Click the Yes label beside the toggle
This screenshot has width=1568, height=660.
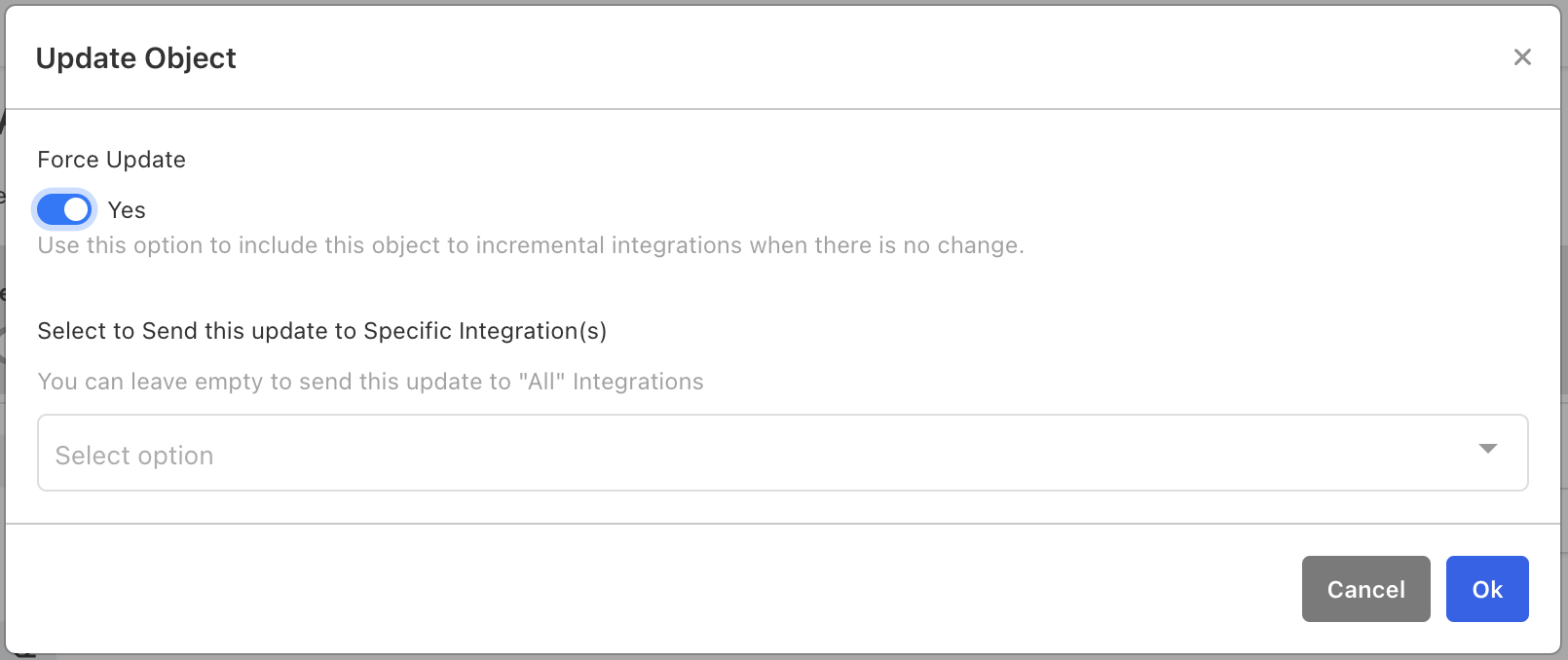pyautogui.click(x=127, y=210)
